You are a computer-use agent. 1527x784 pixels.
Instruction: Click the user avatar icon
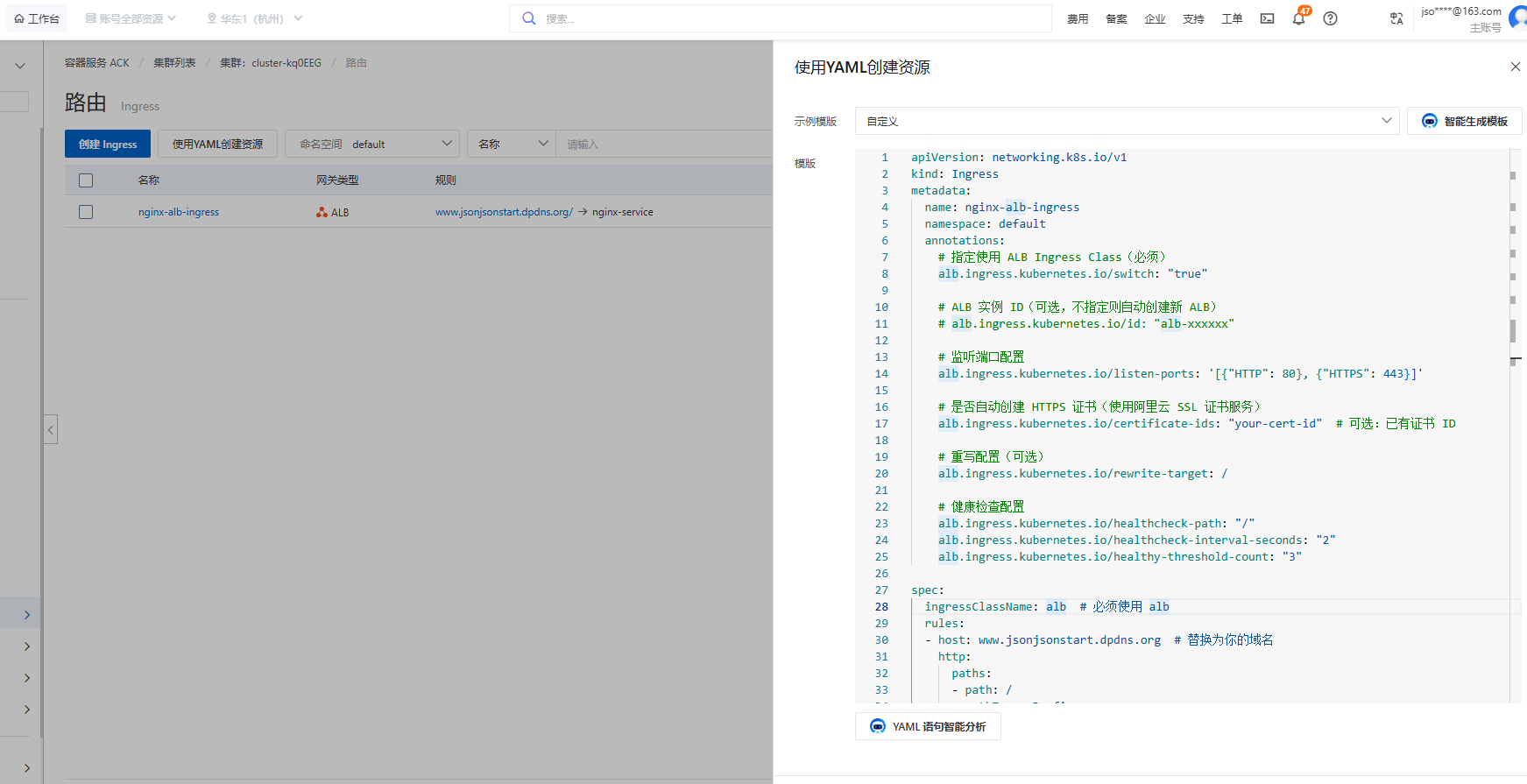tap(1517, 18)
